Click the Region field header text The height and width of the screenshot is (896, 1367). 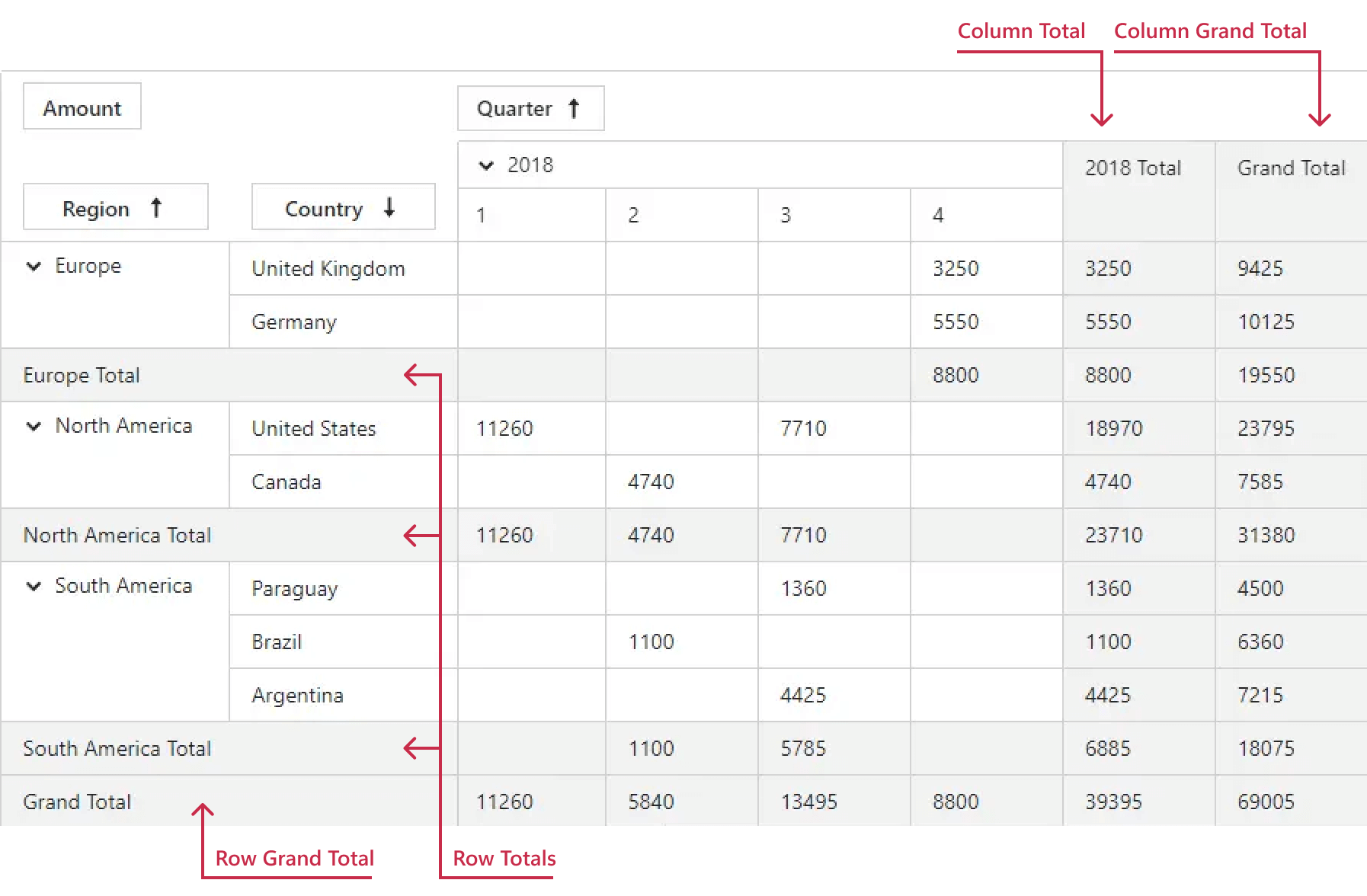96,209
